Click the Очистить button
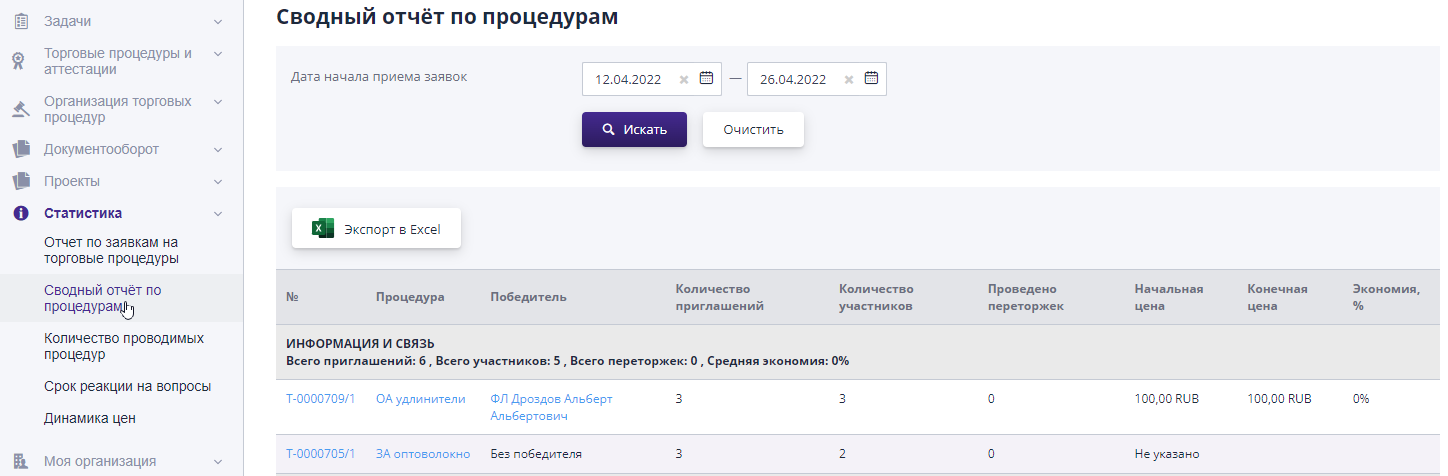 (753, 130)
